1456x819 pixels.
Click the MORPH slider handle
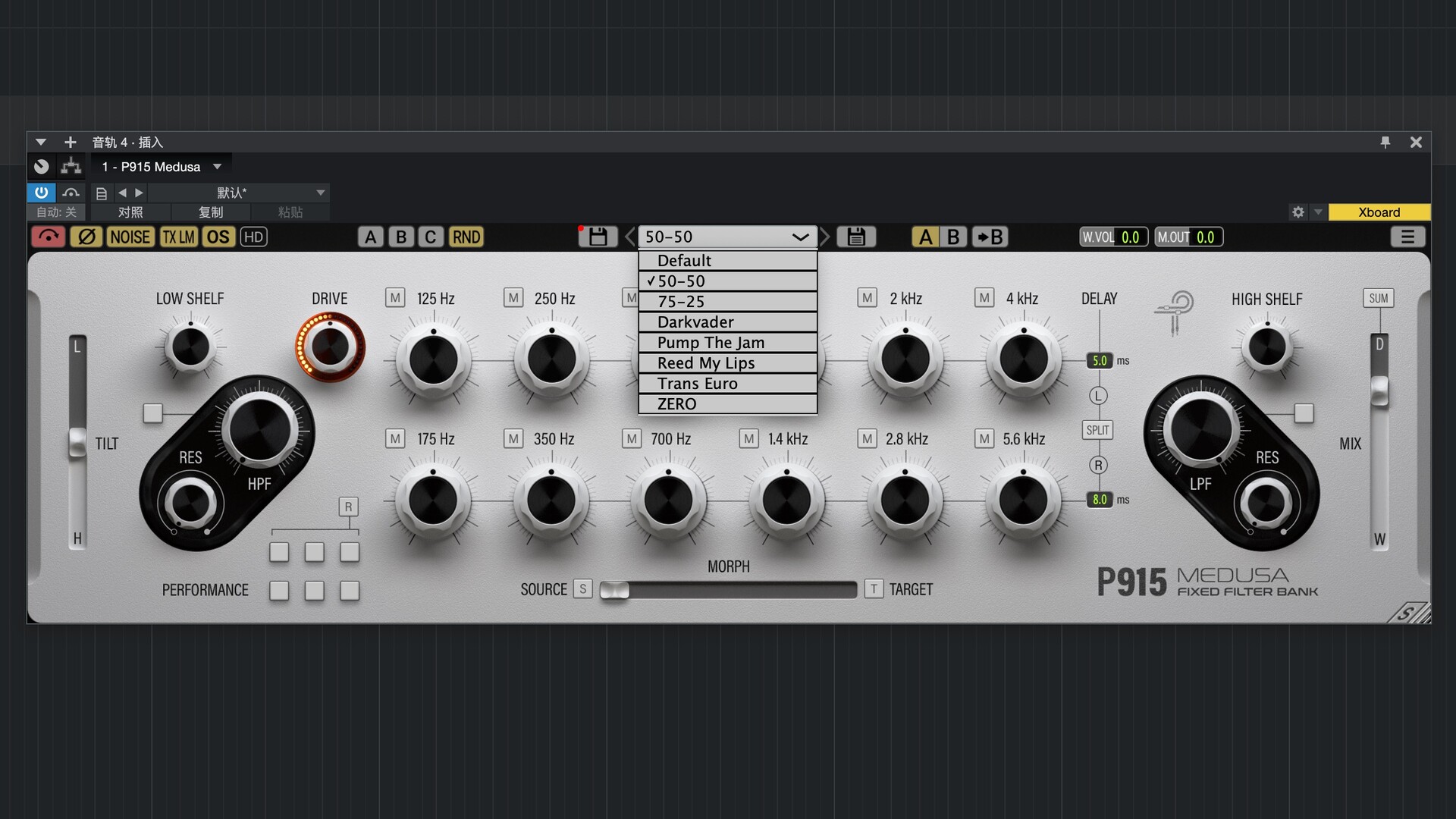[615, 590]
